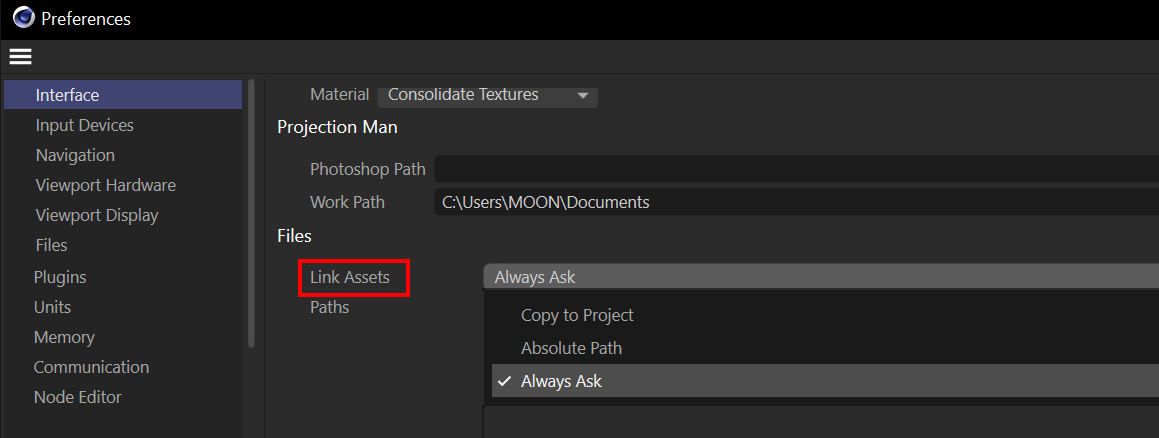The image size is (1159, 438).
Task: Pick the Absolute Path option
Action: click(571, 348)
